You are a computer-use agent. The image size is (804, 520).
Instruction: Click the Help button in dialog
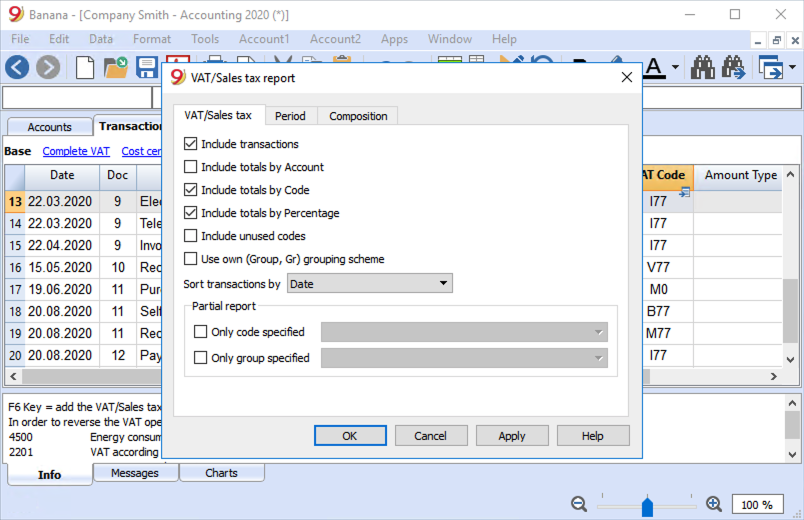pyautogui.click(x=593, y=435)
